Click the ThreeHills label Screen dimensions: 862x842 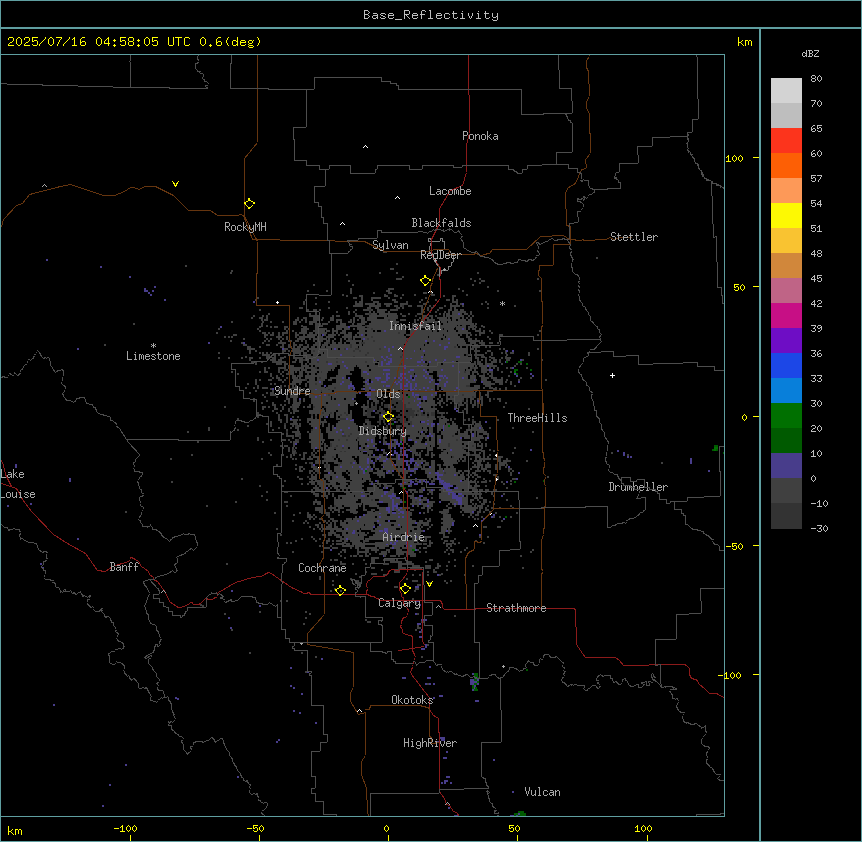pyautogui.click(x=537, y=418)
